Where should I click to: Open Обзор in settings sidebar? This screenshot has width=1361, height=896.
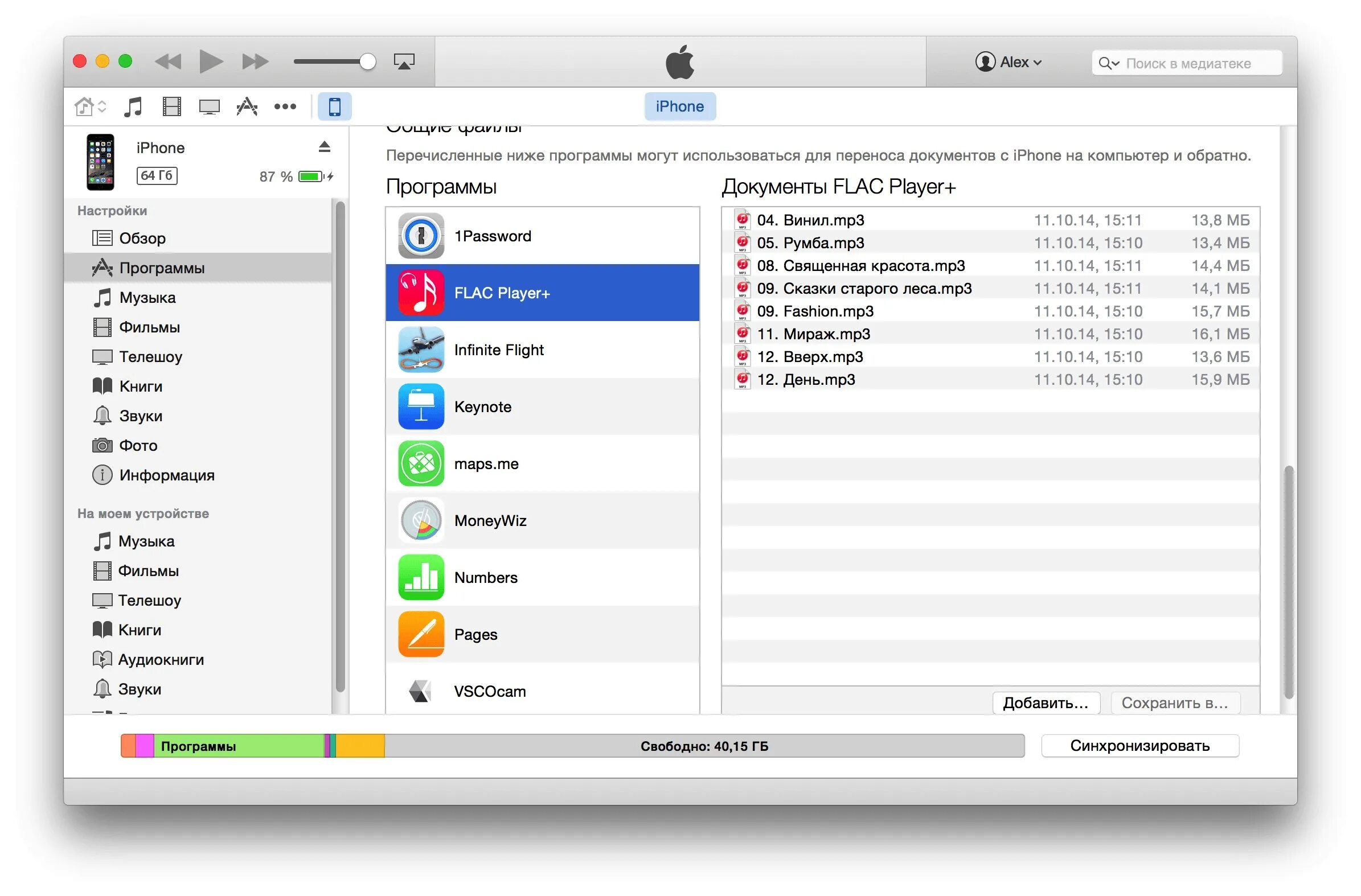[198, 238]
